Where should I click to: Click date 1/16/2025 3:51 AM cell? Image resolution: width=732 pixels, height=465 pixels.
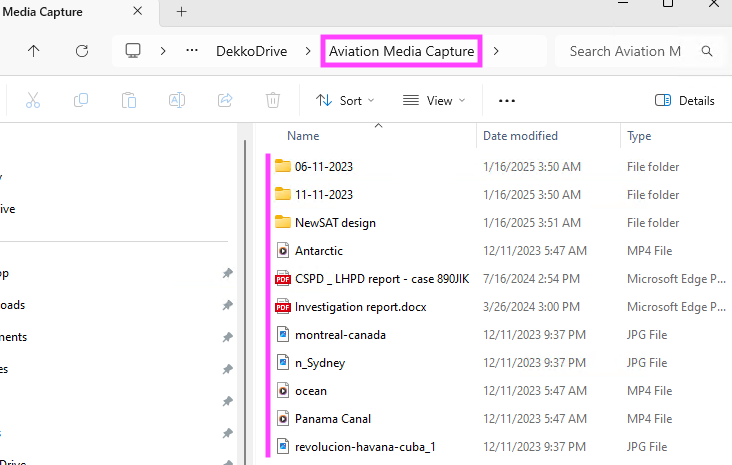532,223
